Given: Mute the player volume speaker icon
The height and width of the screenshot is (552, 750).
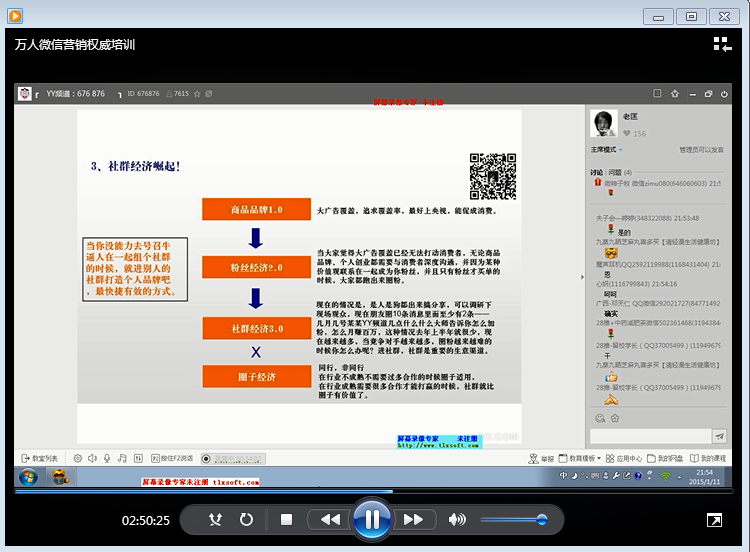Looking at the screenshot, I should 457,520.
